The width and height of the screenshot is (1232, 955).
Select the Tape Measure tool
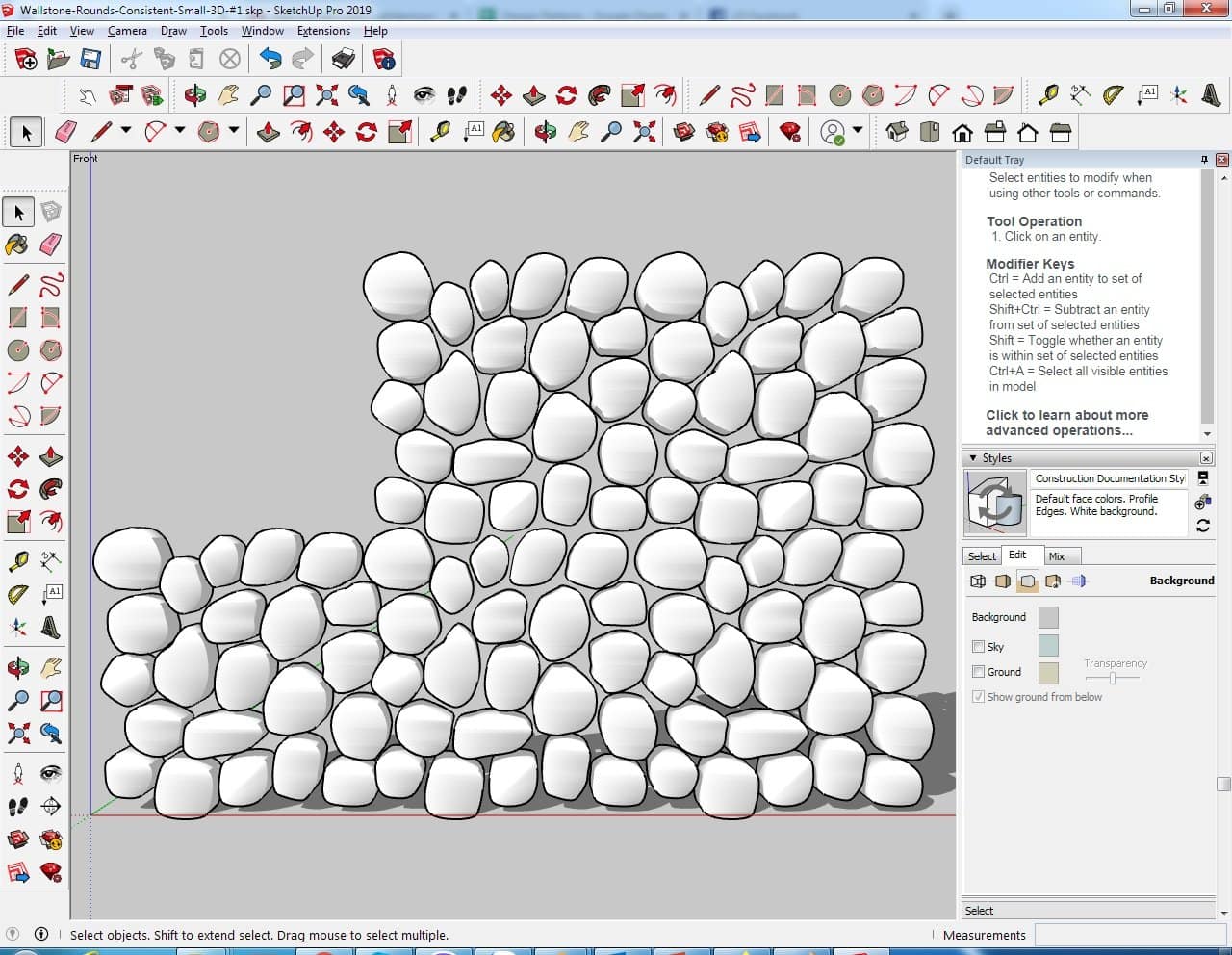click(x=17, y=561)
